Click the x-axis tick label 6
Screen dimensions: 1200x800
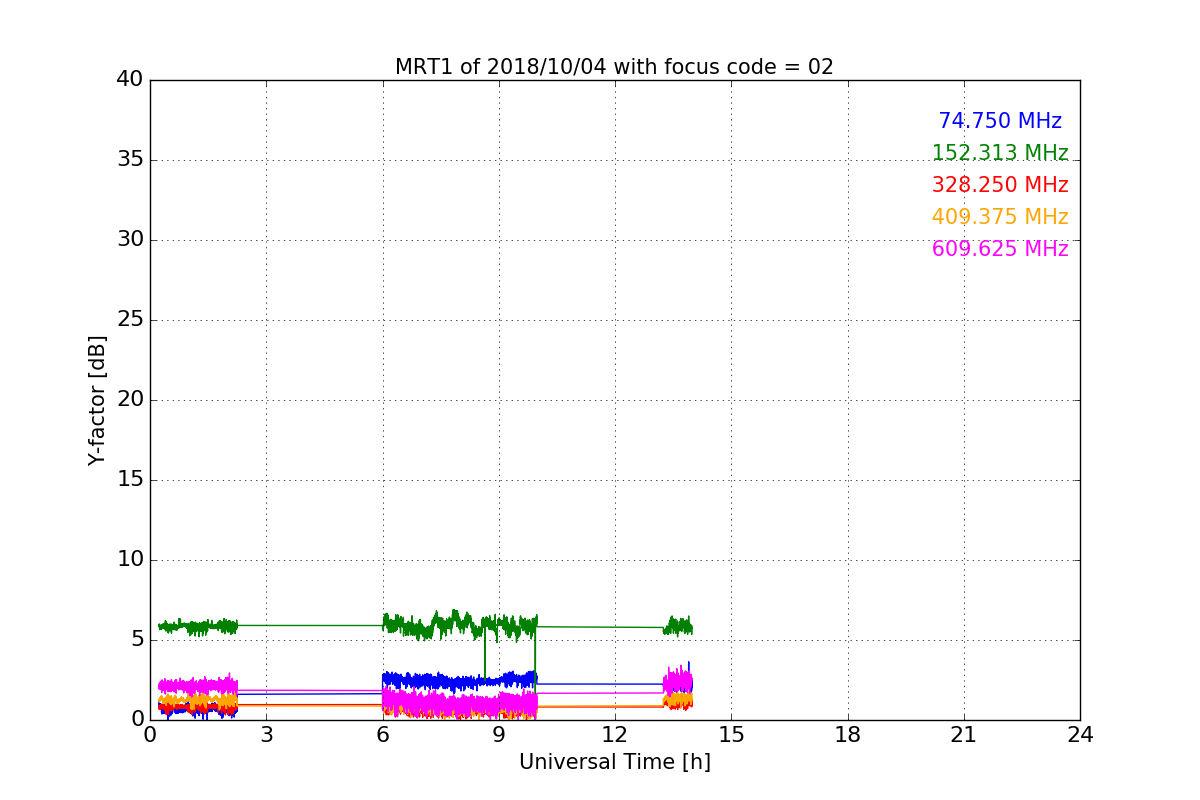382,734
